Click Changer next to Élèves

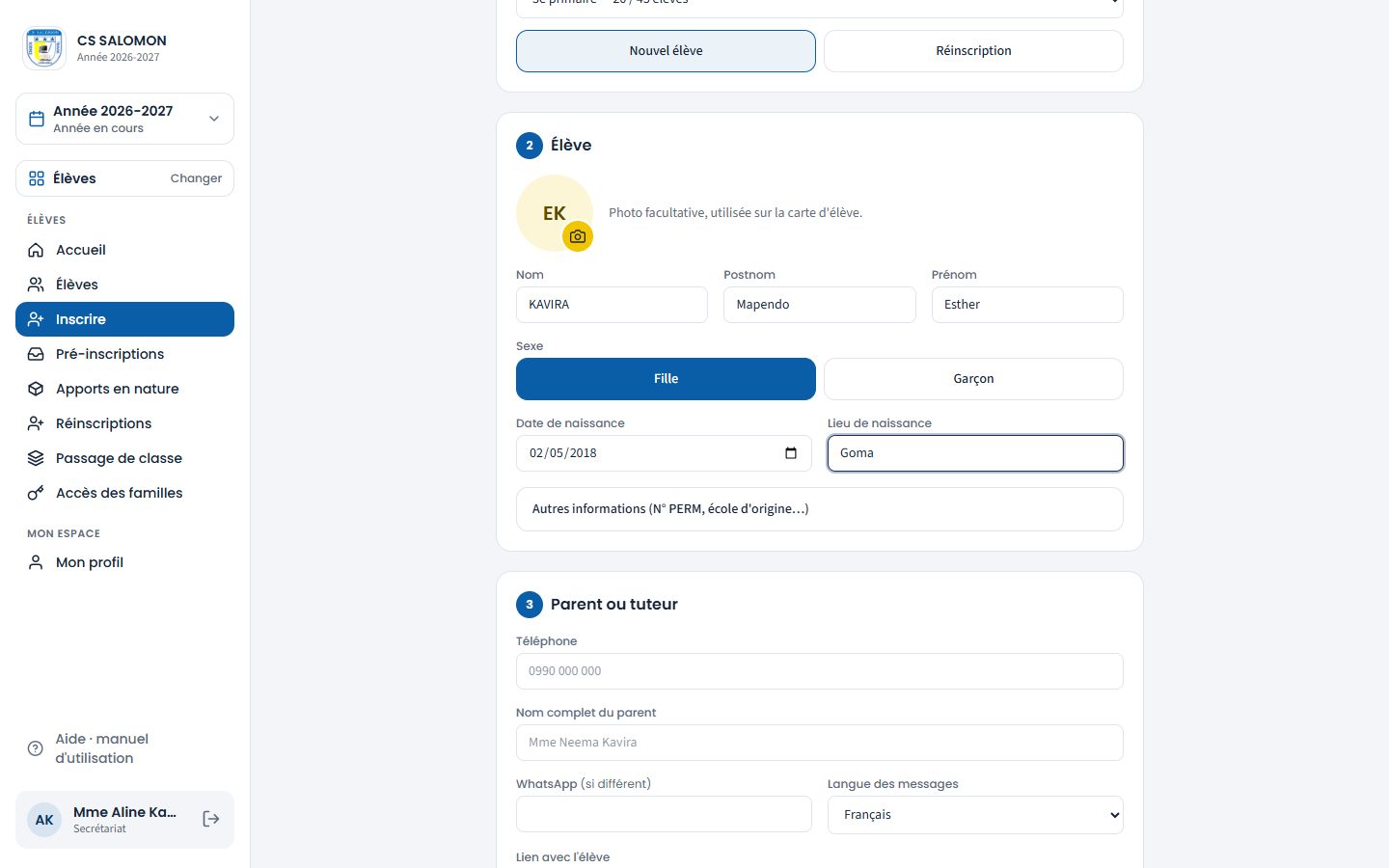(x=196, y=178)
